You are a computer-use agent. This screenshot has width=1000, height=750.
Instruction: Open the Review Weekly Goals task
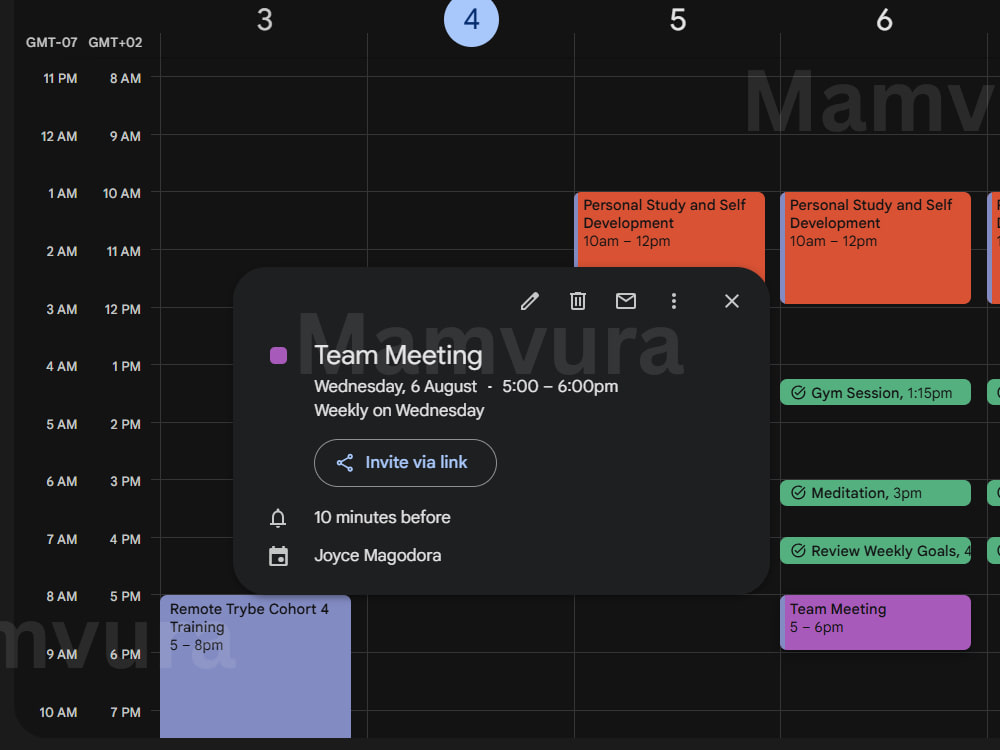876,551
